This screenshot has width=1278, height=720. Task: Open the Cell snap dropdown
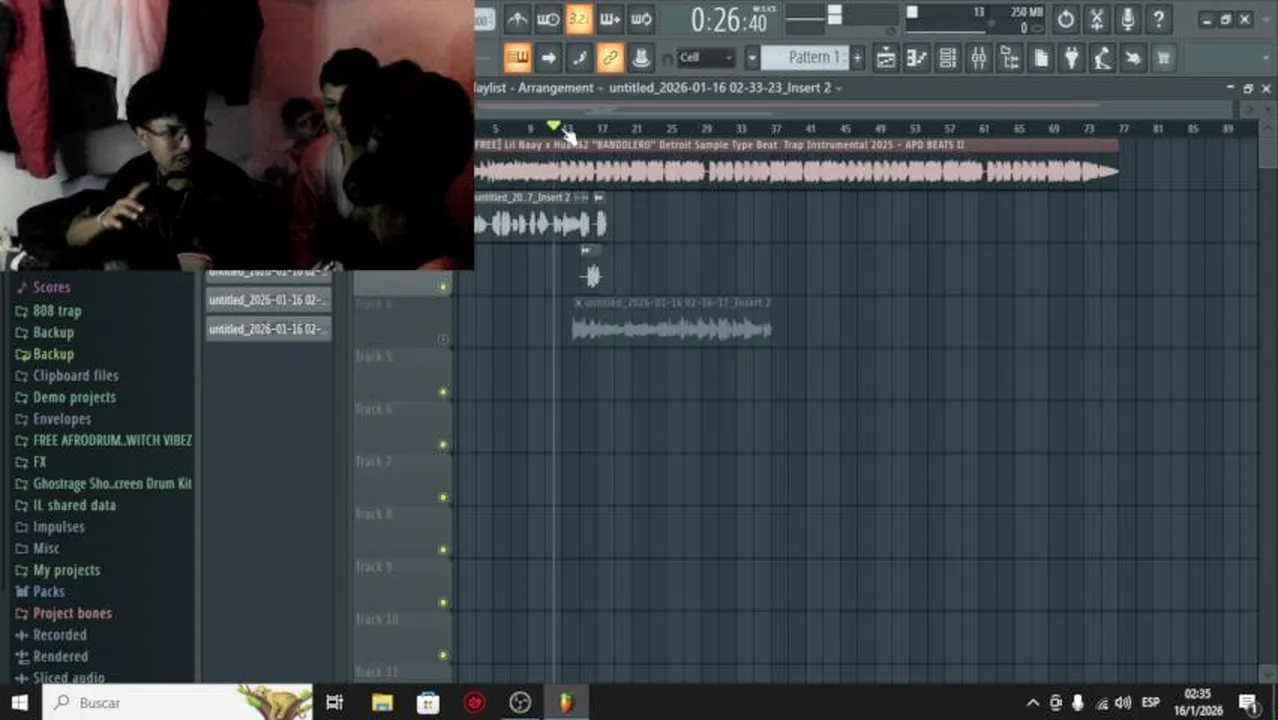(x=706, y=58)
